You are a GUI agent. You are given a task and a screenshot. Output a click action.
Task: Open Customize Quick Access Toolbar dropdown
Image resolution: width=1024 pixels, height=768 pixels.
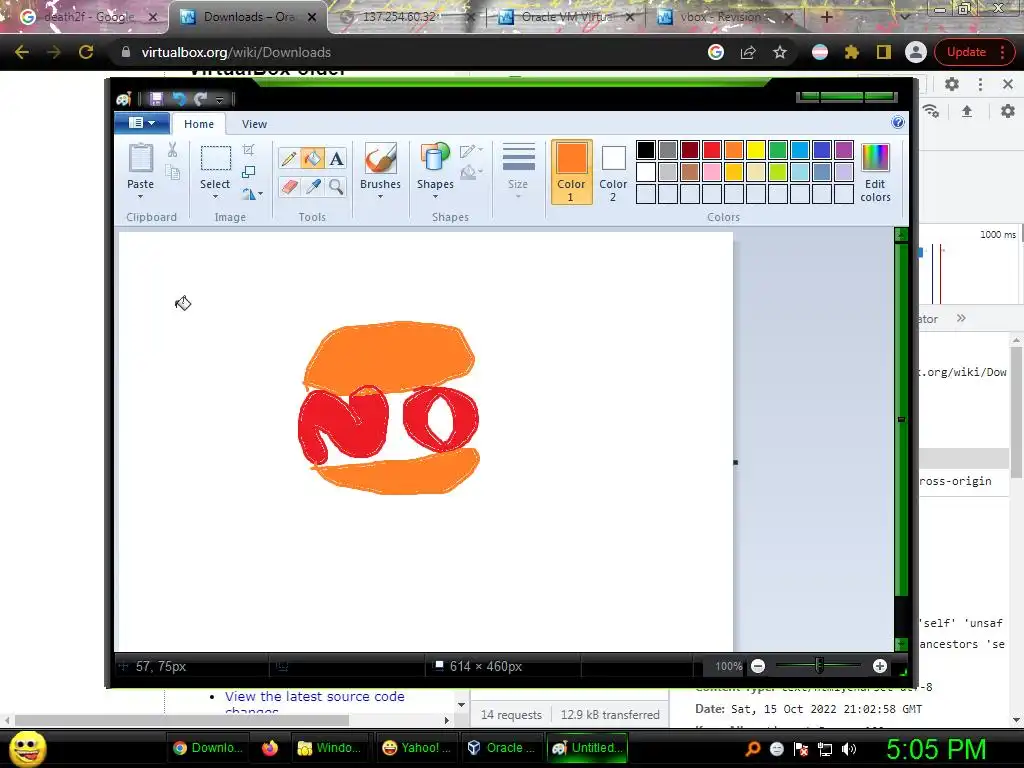tap(219, 99)
